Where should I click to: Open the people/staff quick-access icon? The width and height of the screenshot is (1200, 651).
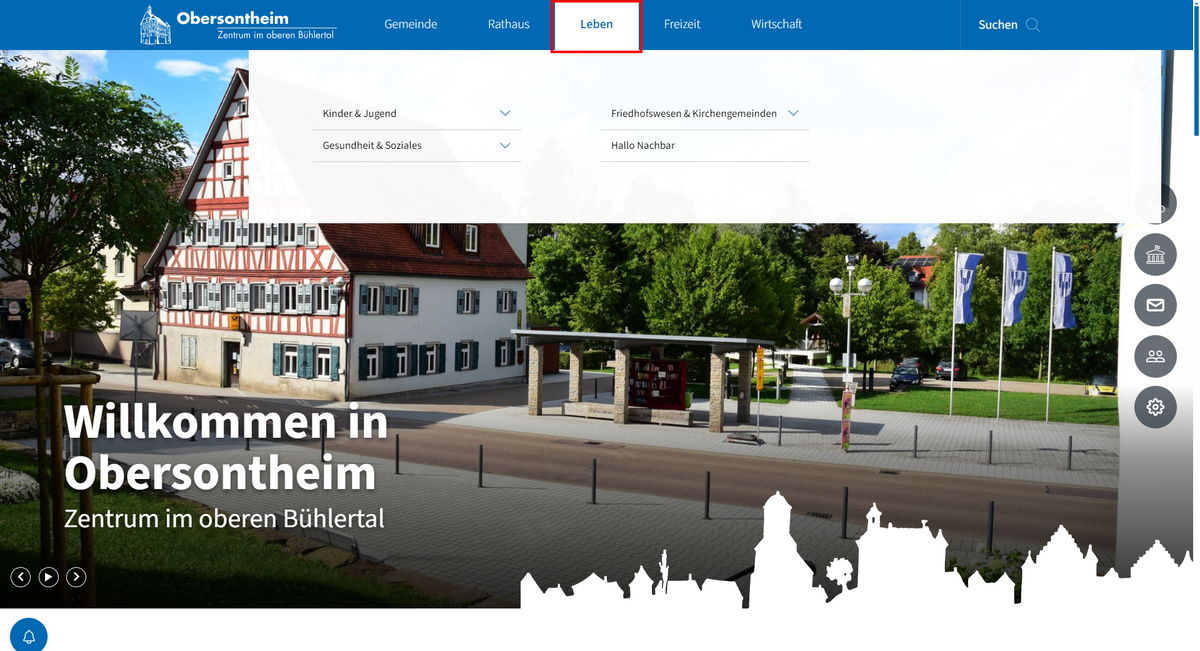(x=1156, y=356)
